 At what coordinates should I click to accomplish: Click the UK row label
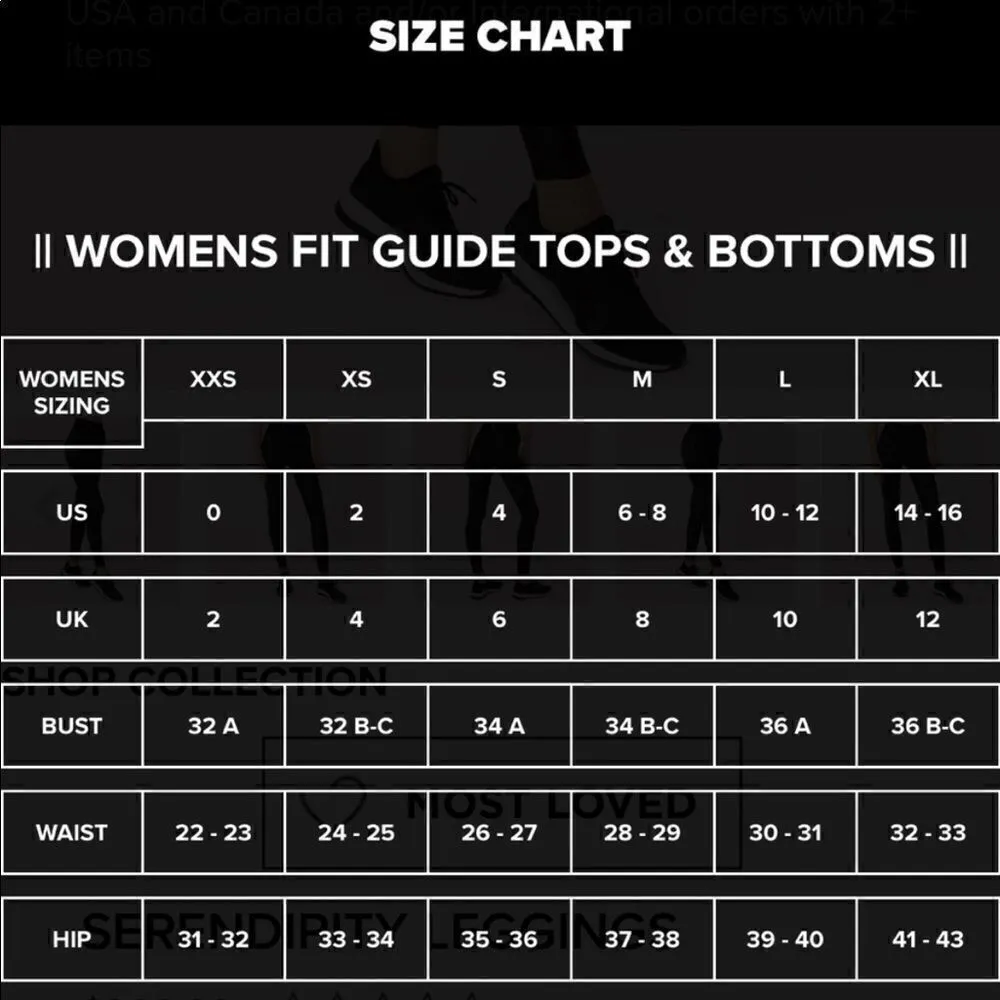tap(72, 619)
